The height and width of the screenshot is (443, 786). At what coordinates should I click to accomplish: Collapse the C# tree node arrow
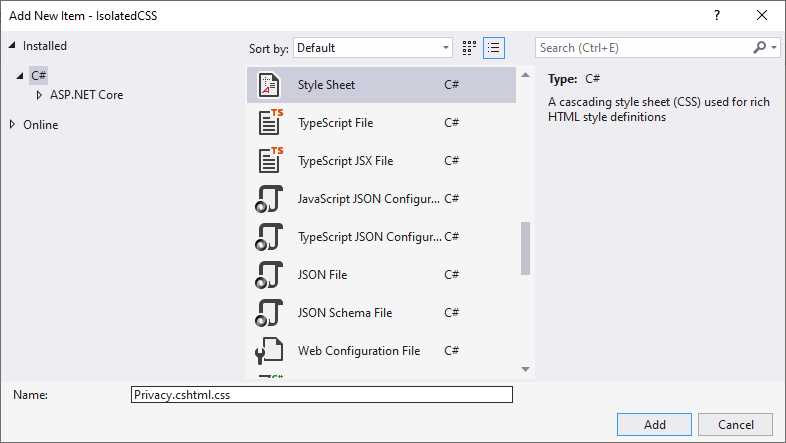[20, 76]
